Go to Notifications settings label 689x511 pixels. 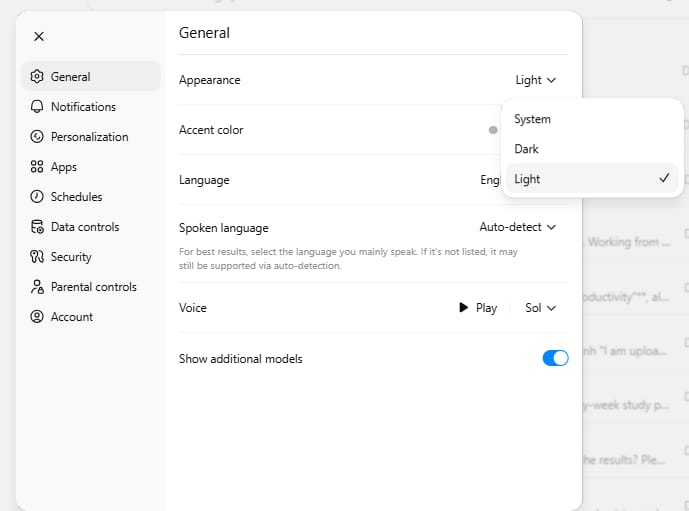coord(83,107)
